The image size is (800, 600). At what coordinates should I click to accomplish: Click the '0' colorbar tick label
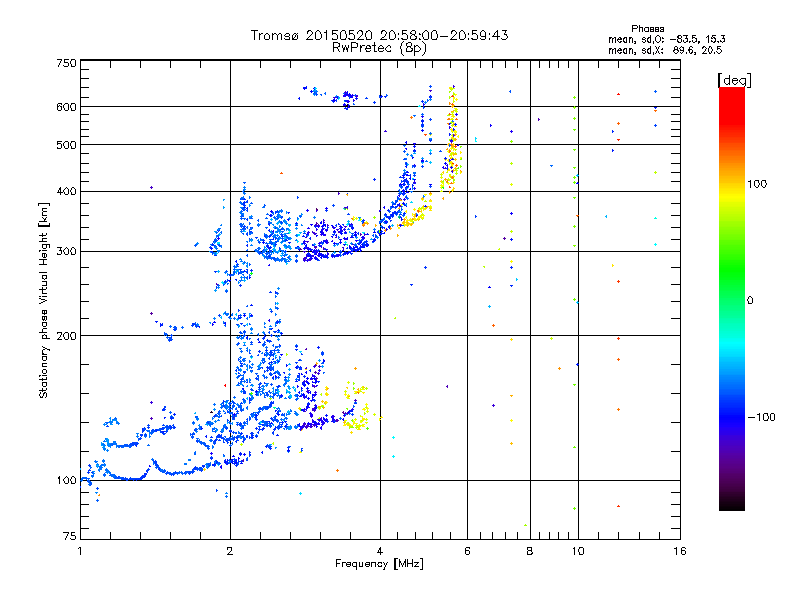750,301
